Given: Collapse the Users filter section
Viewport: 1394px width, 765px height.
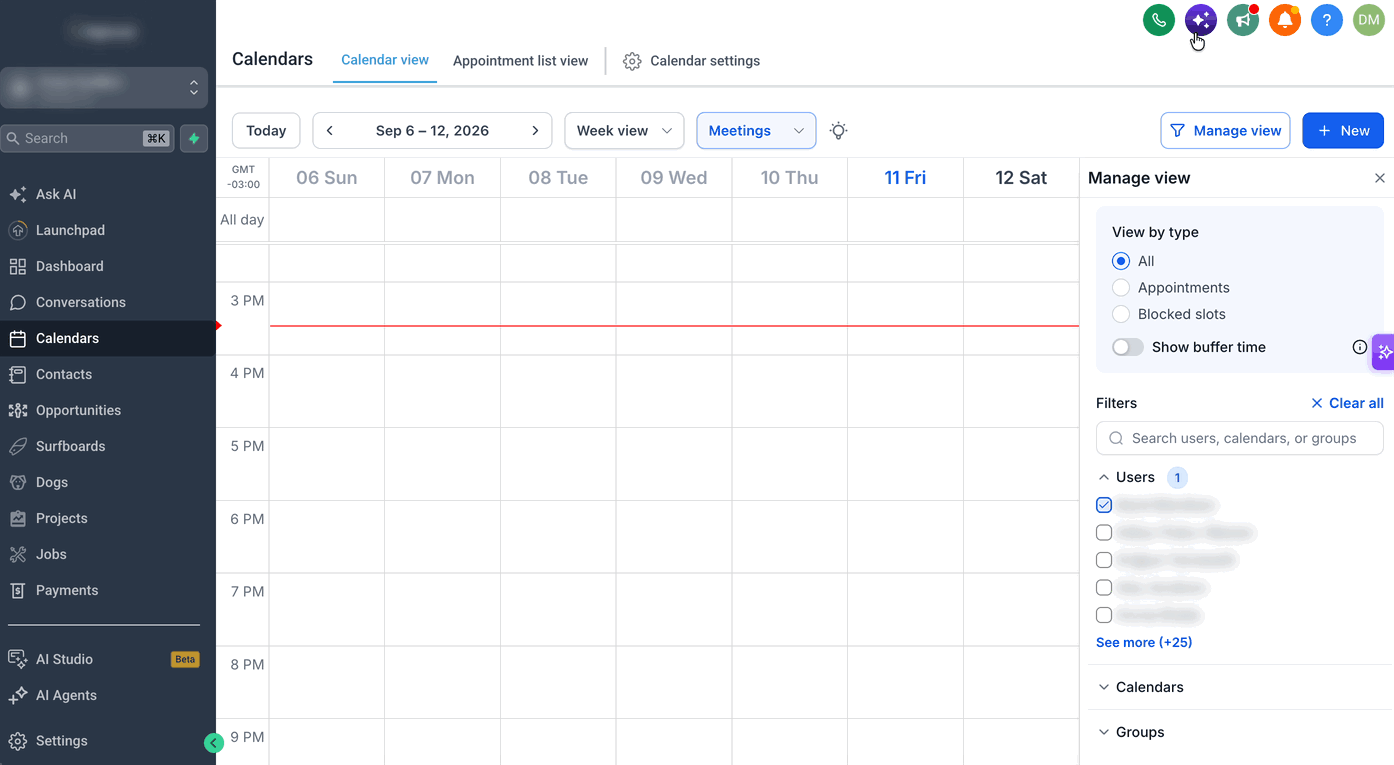Looking at the screenshot, I should tap(1104, 478).
